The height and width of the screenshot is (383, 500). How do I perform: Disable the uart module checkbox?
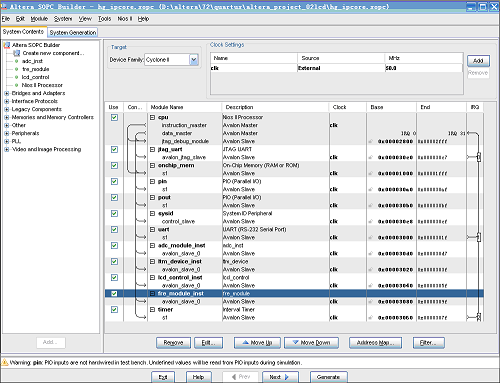[x=114, y=229]
